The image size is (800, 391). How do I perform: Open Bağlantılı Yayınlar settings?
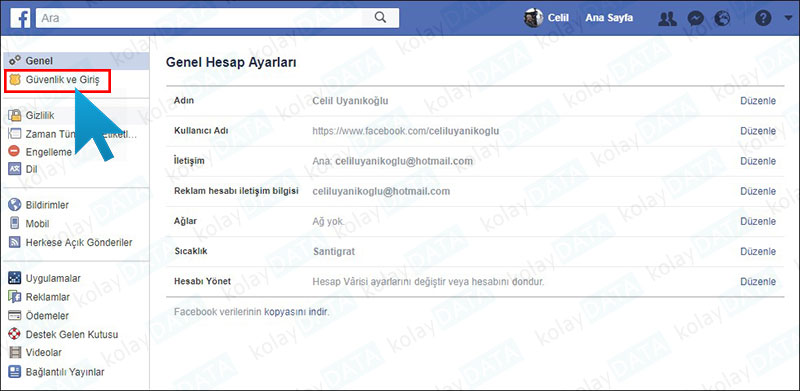pos(65,372)
